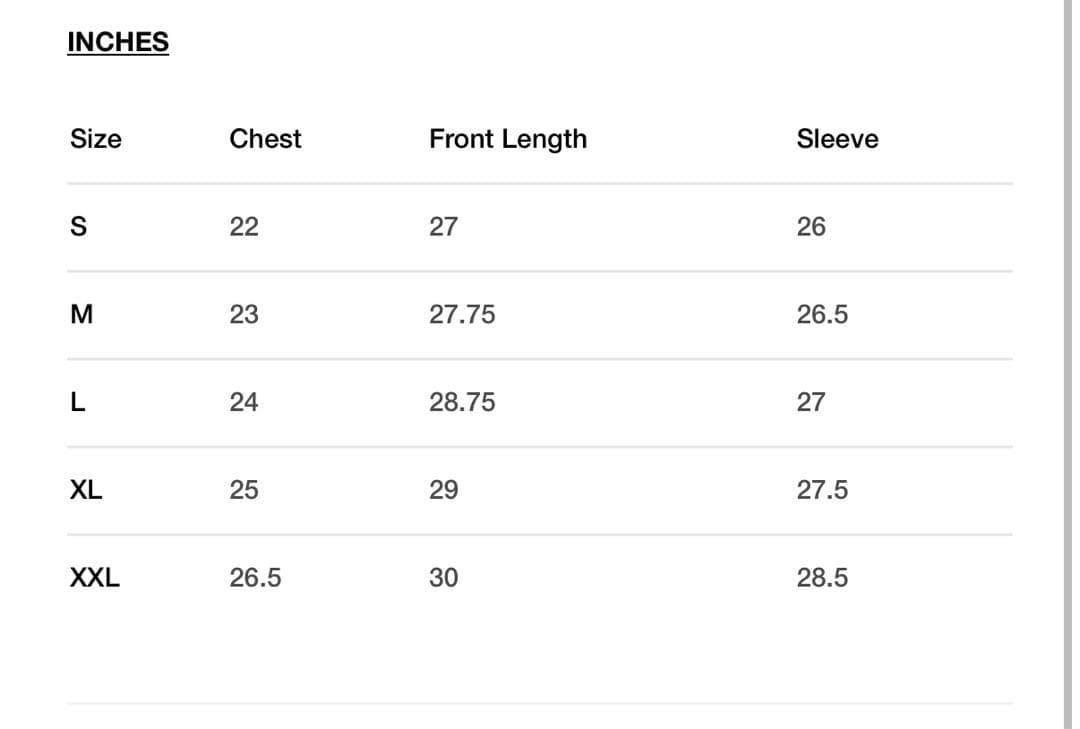Viewport: 1080px width, 729px height.
Task: Click the XXL sleeve value 28.5
Action: (822, 577)
